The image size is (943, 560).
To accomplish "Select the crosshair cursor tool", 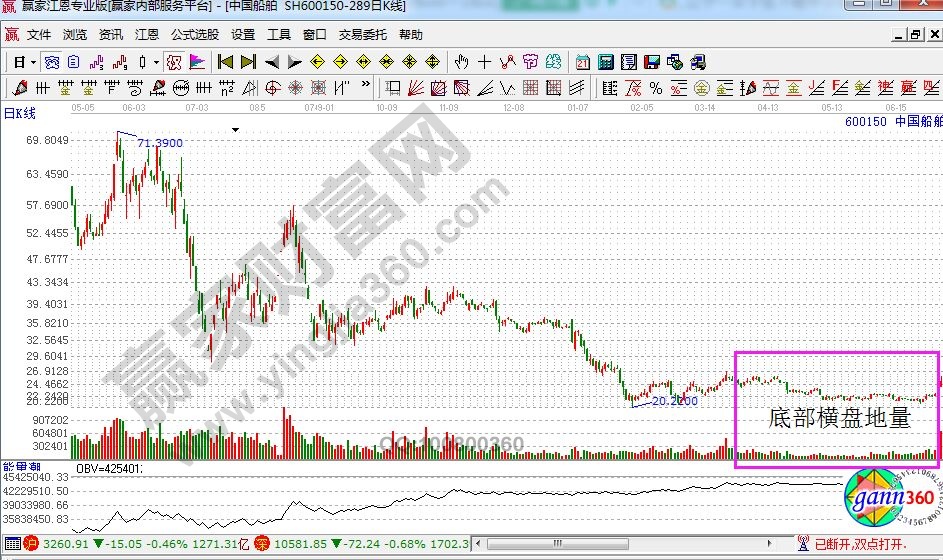I will coord(485,62).
